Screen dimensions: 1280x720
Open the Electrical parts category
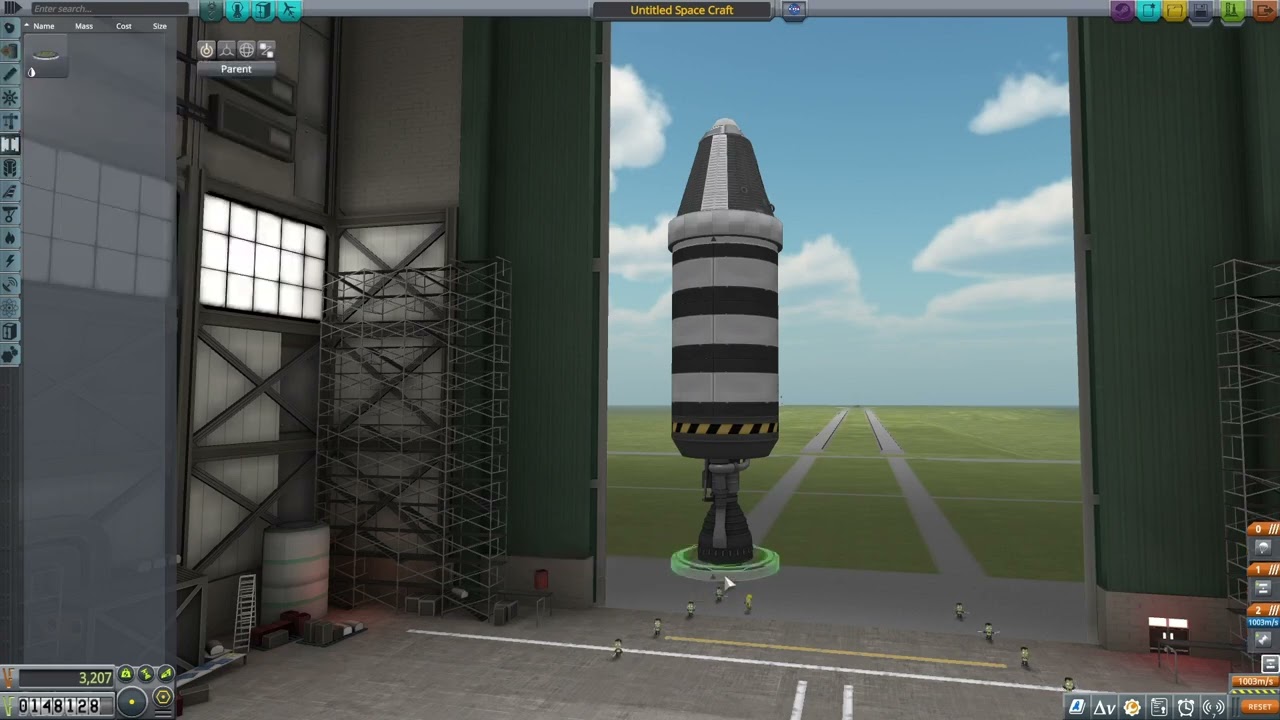[x=10, y=261]
